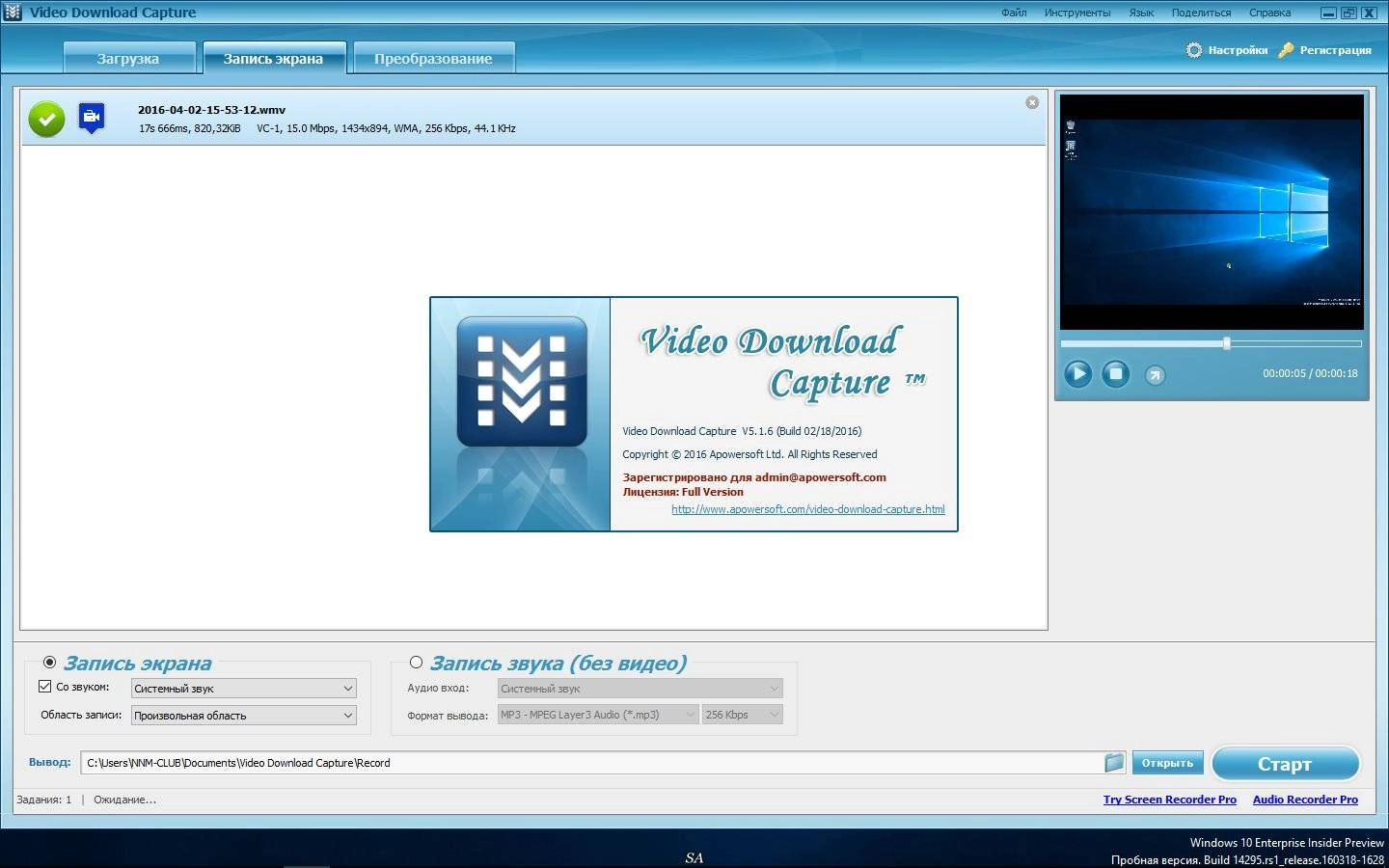The width and height of the screenshot is (1389, 868).
Task: Select Запись экрана radio button
Action: pyautogui.click(x=49, y=663)
